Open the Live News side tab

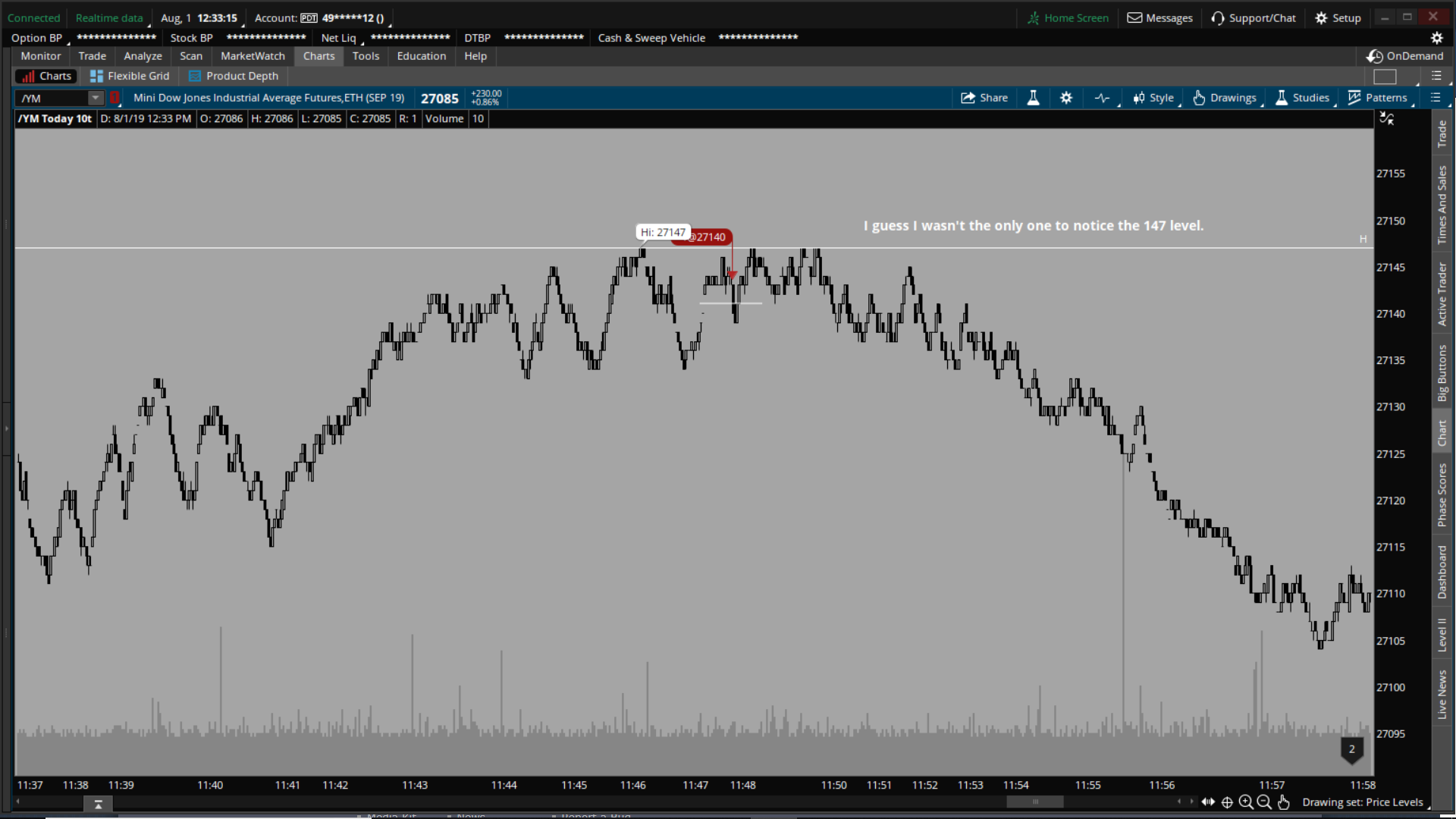[x=1442, y=695]
